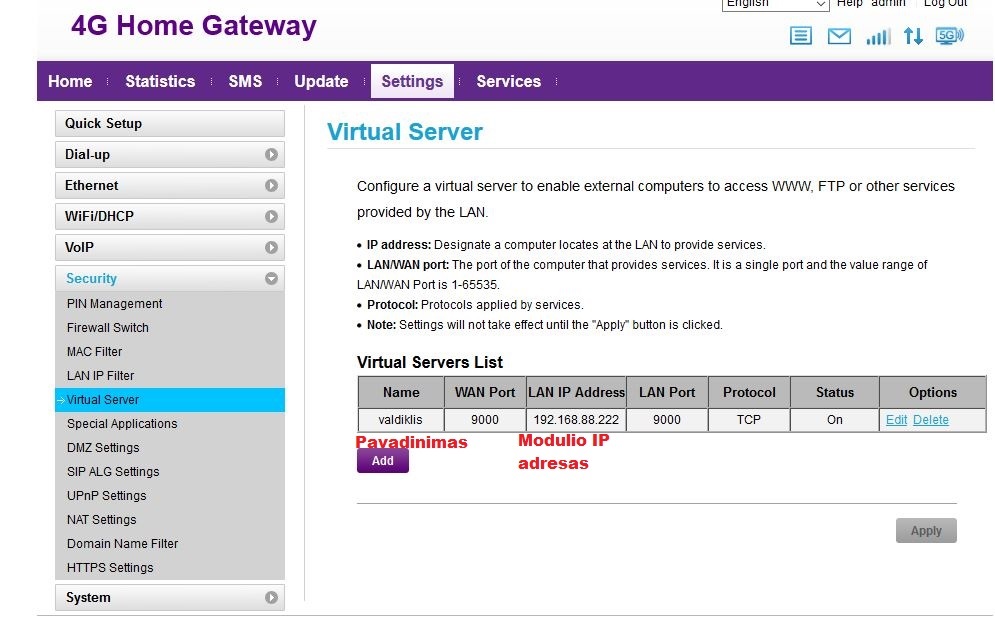Open DMZ Settings in sidebar
The width and height of the screenshot is (995, 619).
click(x=103, y=448)
